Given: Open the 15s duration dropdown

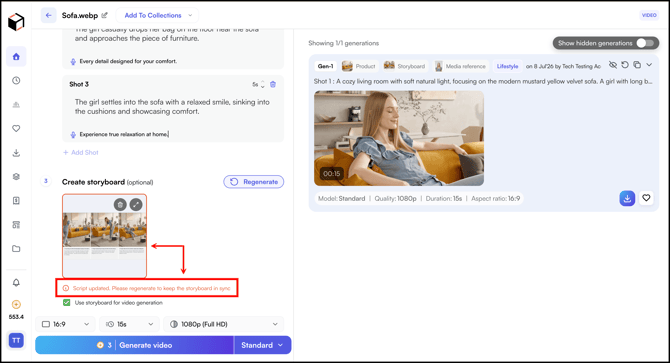Looking at the screenshot, I should click(x=129, y=324).
